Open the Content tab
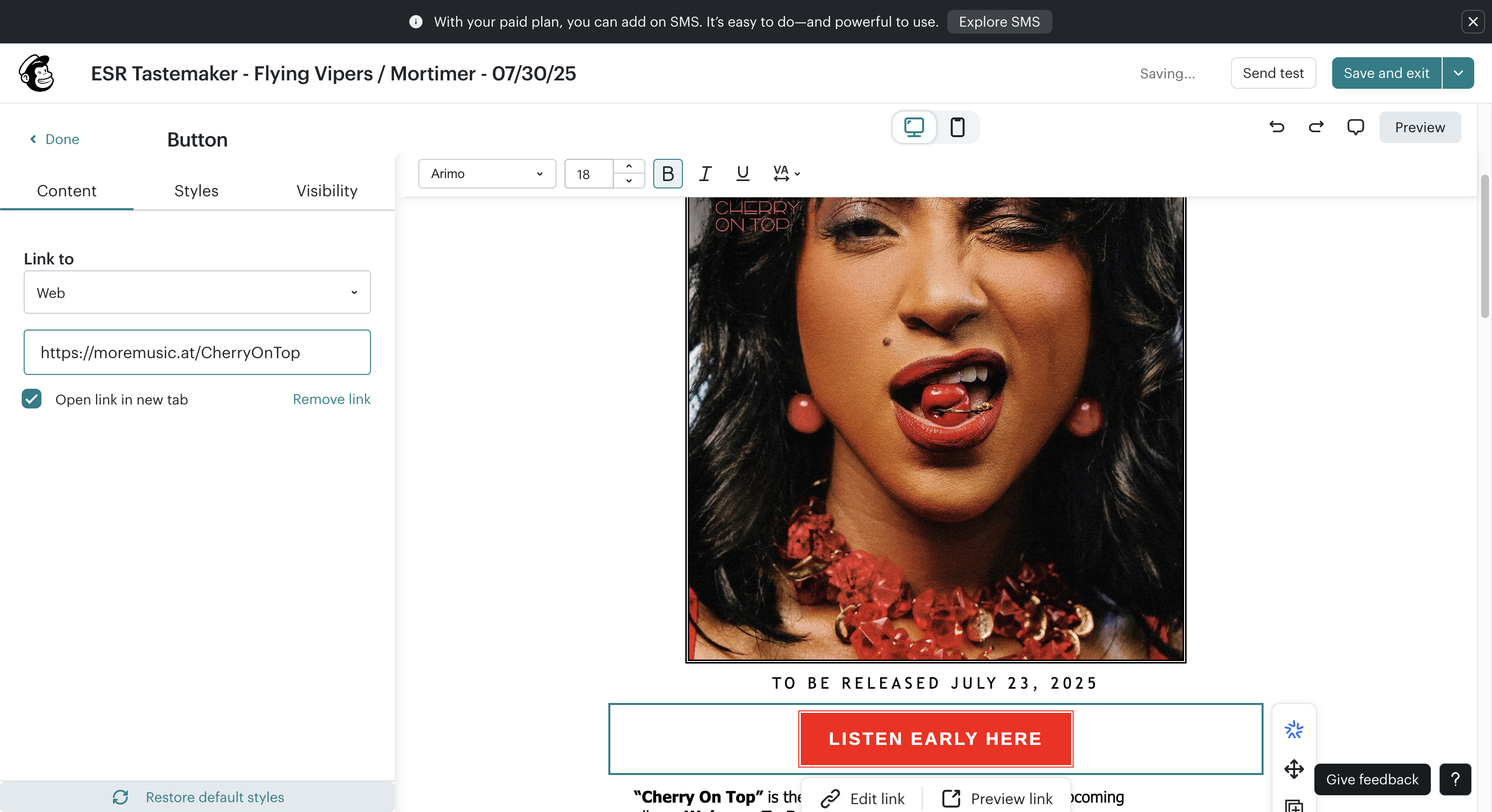The width and height of the screenshot is (1492, 812). 67,190
